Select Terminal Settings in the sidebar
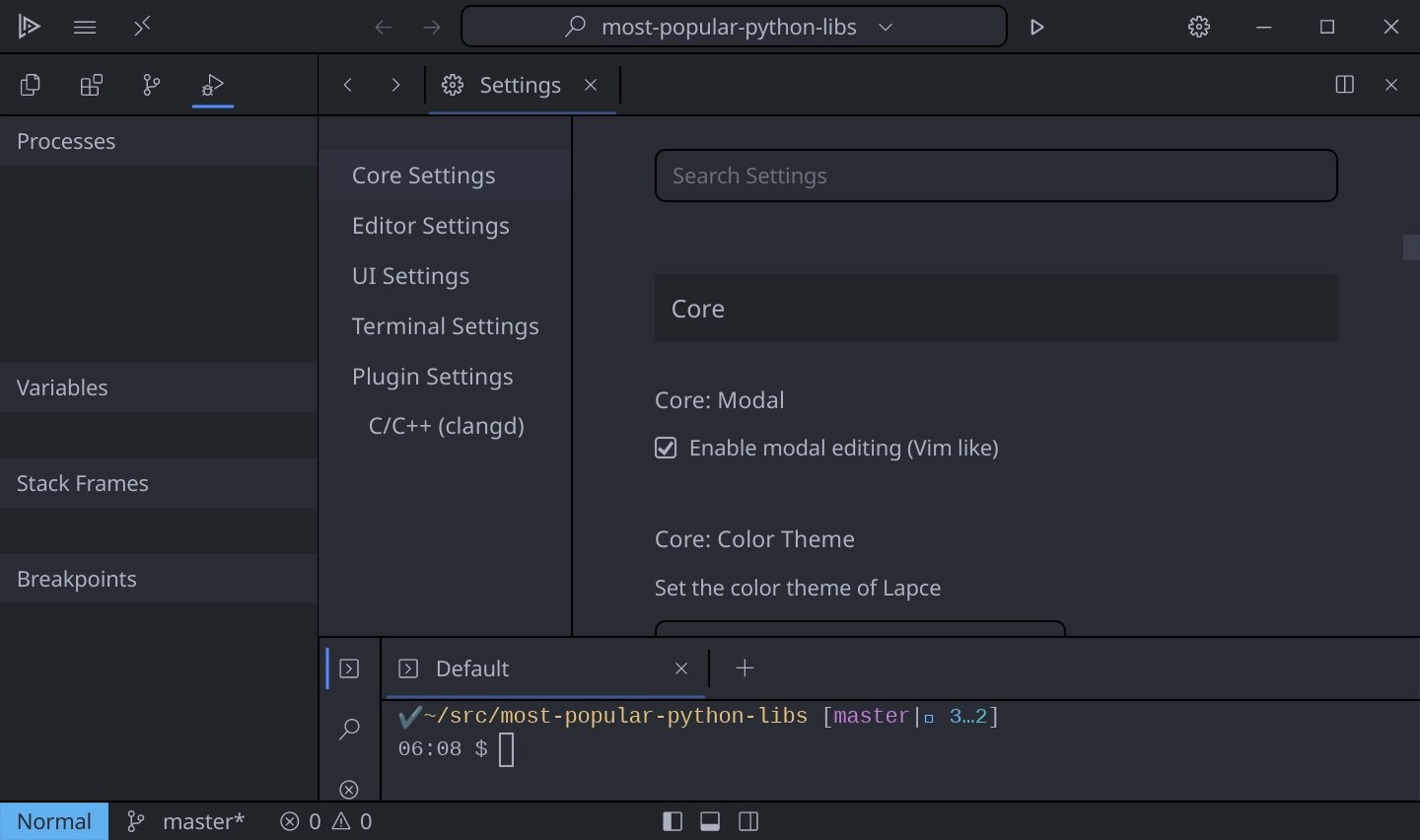The width and height of the screenshot is (1420, 840). 446,326
